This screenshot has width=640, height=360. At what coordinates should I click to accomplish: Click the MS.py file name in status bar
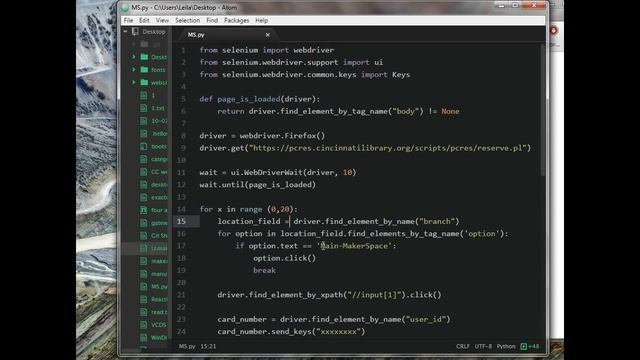click(187, 346)
